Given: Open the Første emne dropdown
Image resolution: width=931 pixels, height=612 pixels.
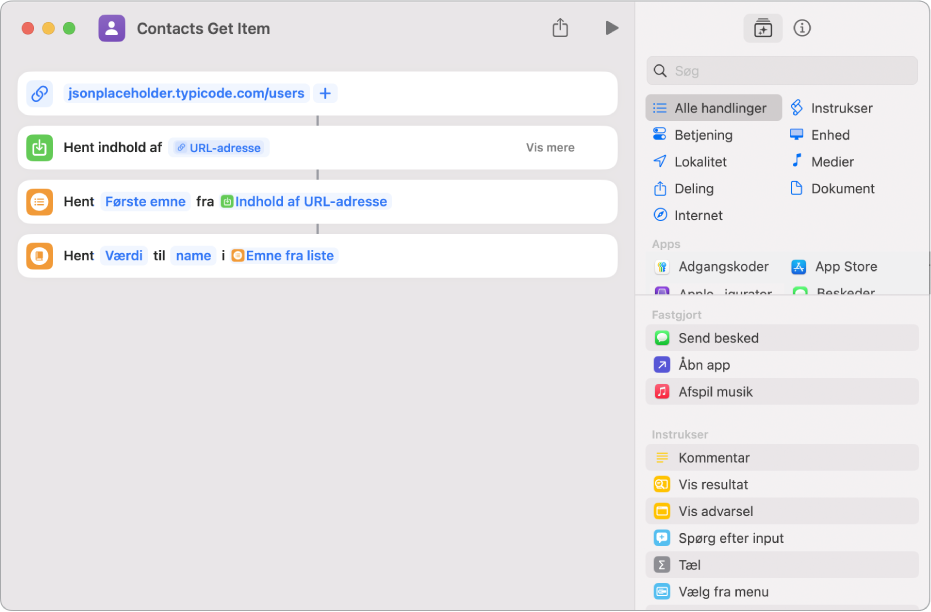Looking at the screenshot, I should [x=145, y=201].
